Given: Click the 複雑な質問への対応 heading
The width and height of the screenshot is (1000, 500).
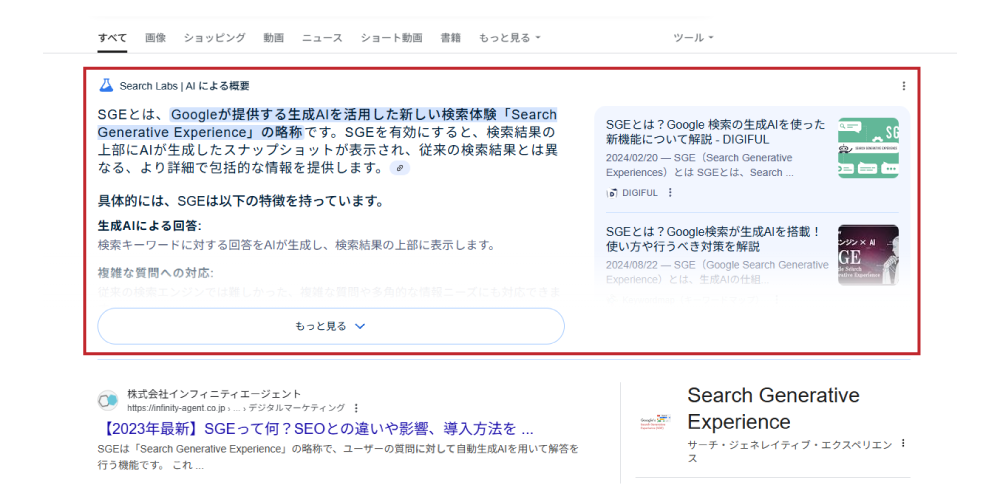Looking at the screenshot, I should 156,273.
